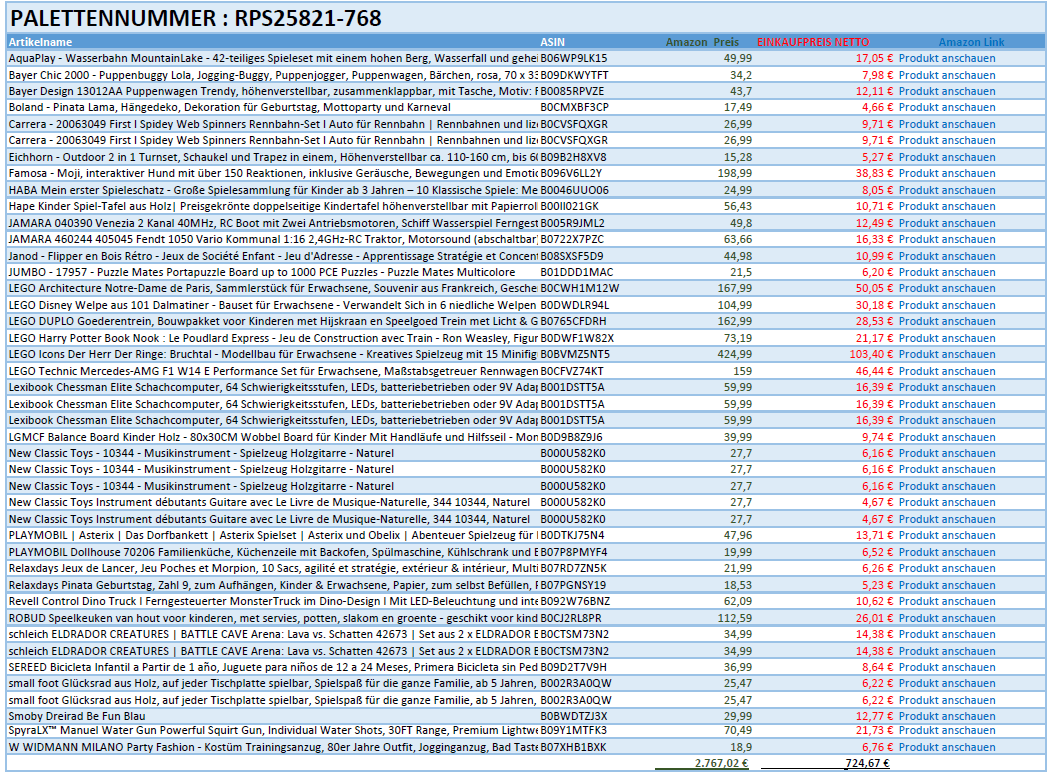Follow 'Produkt anschauen' for Smoby Dreirad Be Fun

point(946,715)
